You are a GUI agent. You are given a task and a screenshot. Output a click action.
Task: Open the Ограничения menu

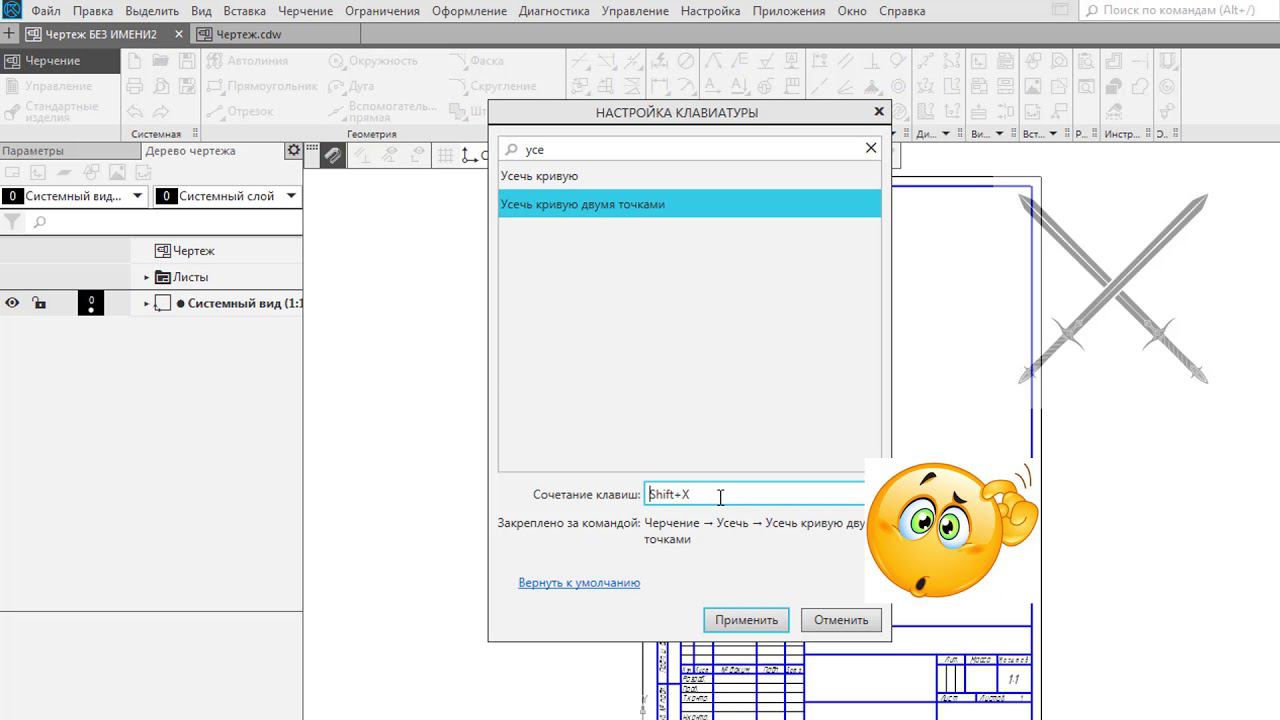tap(383, 11)
